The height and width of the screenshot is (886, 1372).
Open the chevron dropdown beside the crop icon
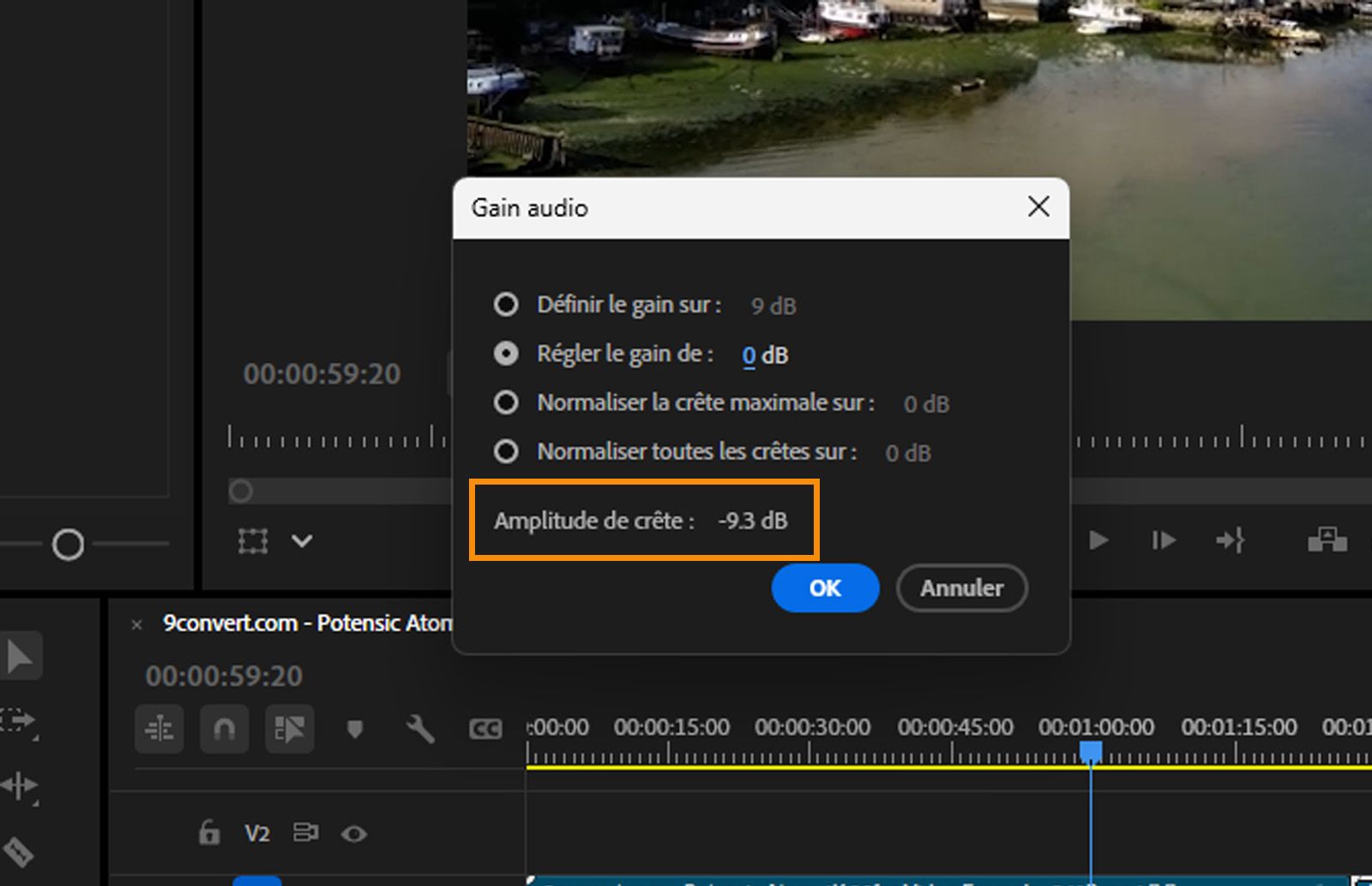[300, 541]
